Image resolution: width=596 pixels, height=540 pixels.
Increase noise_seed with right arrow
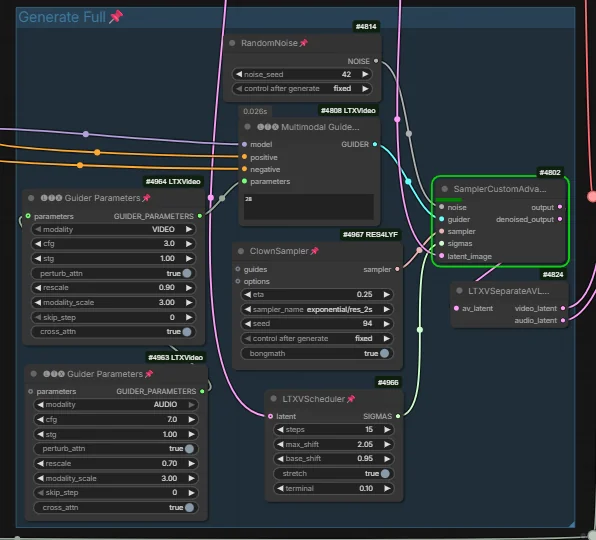coord(365,74)
